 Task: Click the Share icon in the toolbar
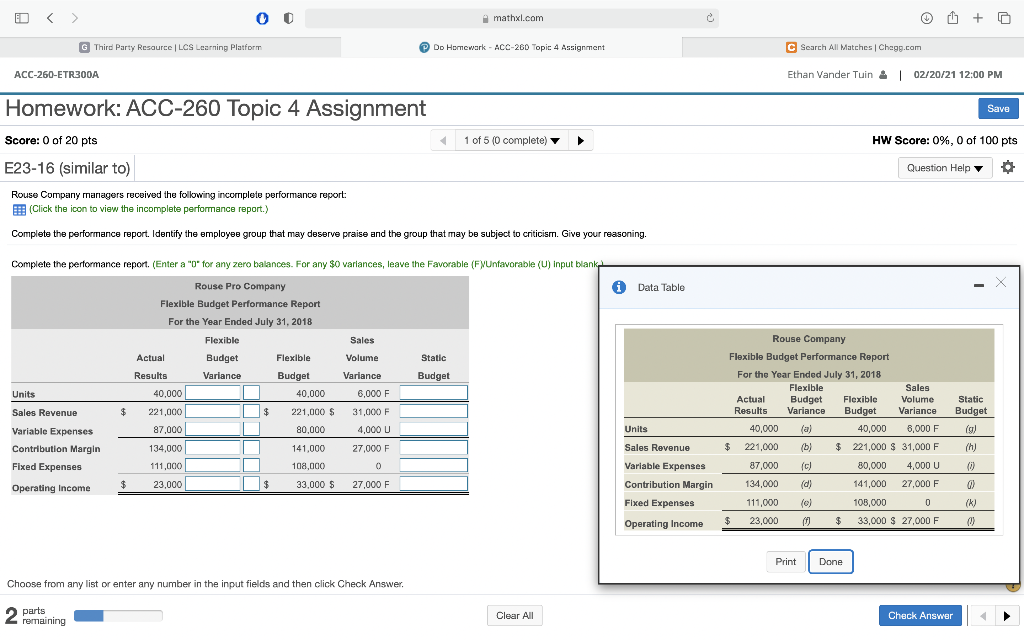[x=951, y=18]
